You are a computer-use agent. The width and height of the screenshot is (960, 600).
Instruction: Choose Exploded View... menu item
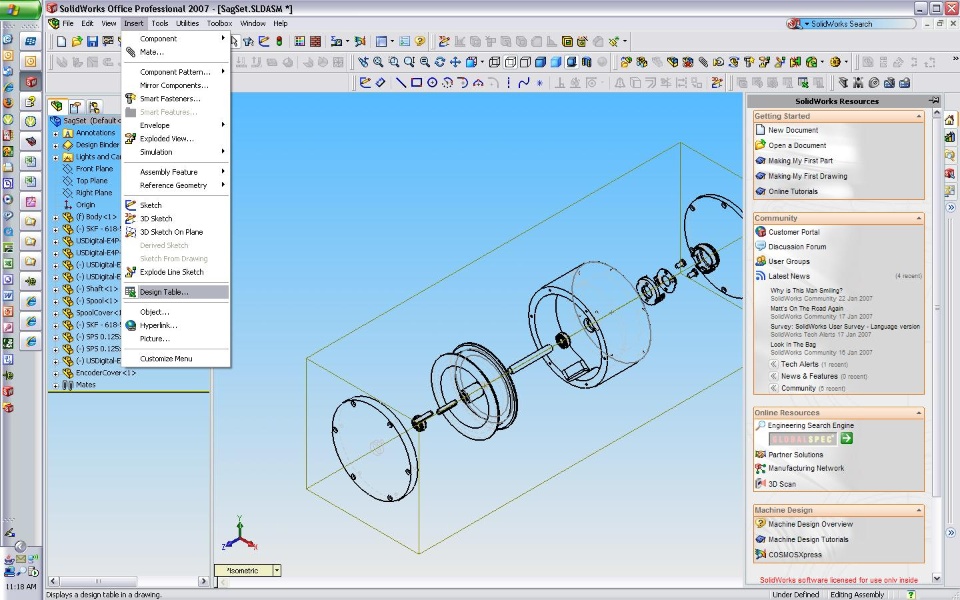click(x=176, y=139)
